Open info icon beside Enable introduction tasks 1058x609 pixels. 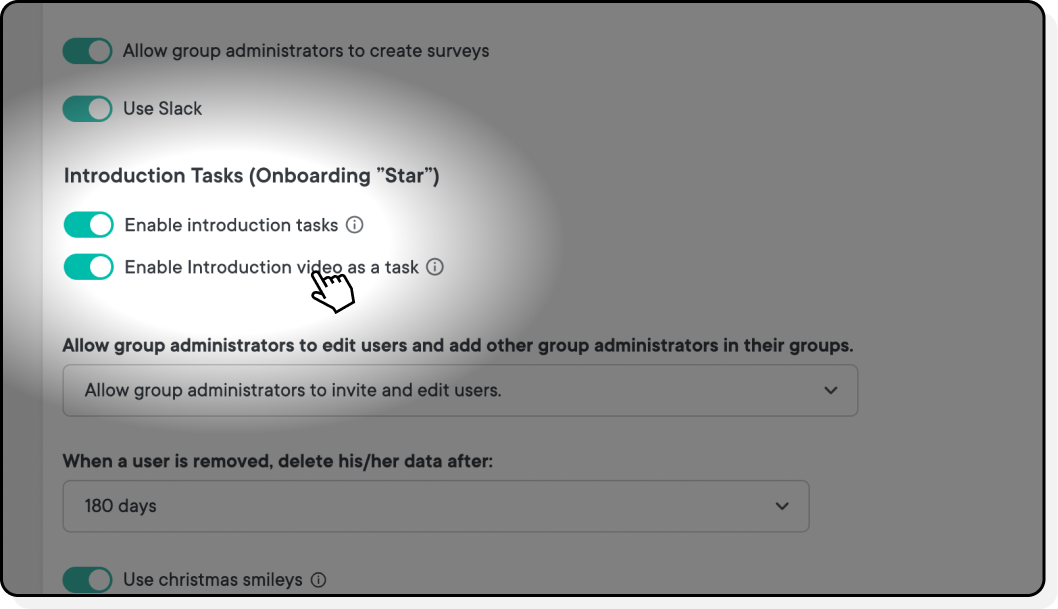coord(354,225)
